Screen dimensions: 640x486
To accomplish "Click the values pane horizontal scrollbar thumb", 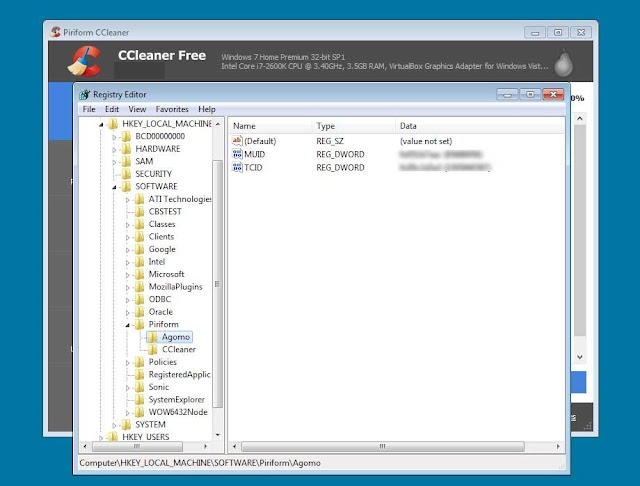I will 382,446.
